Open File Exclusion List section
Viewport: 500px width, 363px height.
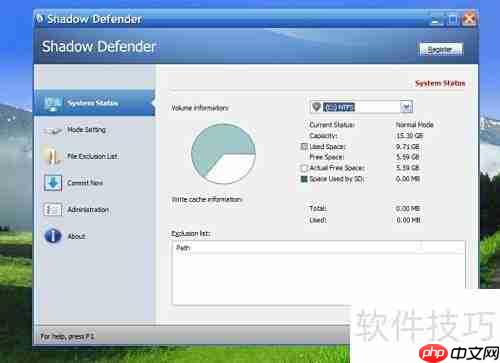(92, 156)
